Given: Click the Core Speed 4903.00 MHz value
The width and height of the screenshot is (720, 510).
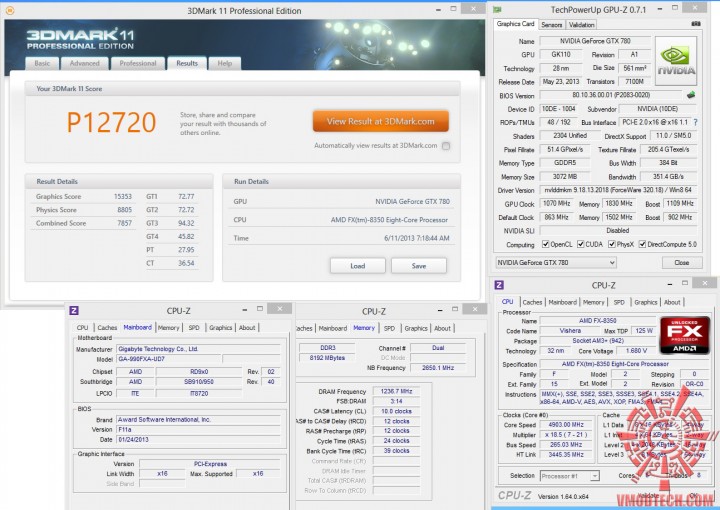Looking at the screenshot, I should [x=566, y=425].
